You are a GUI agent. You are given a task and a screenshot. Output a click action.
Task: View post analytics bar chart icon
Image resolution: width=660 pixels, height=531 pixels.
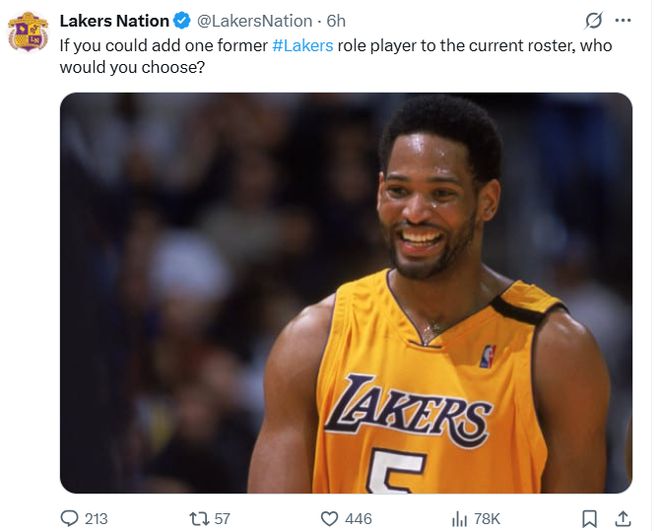pos(459,518)
